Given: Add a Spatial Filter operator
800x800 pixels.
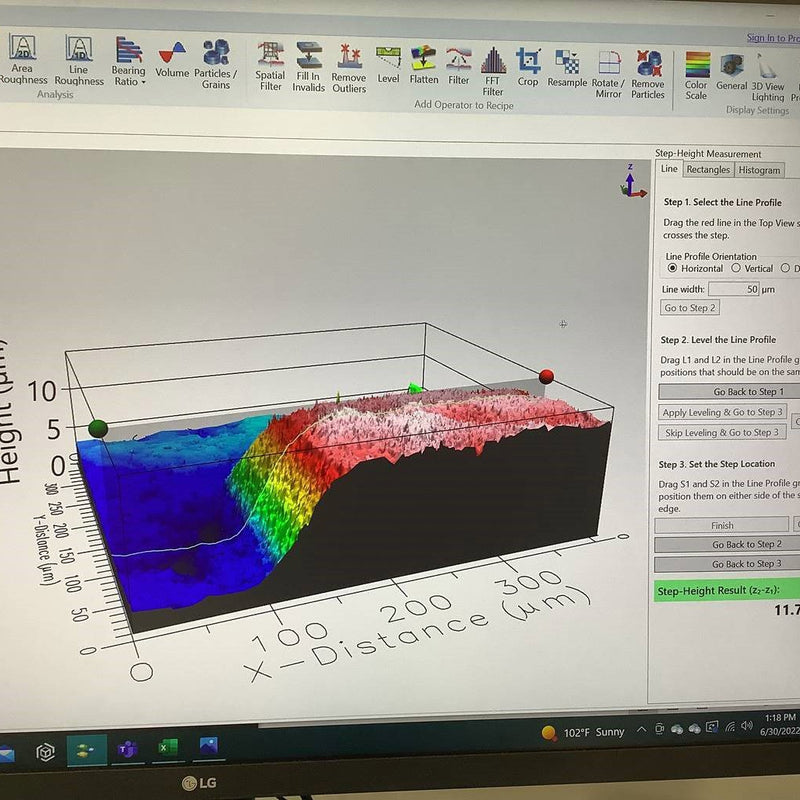Looking at the screenshot, I should point(270,66).
